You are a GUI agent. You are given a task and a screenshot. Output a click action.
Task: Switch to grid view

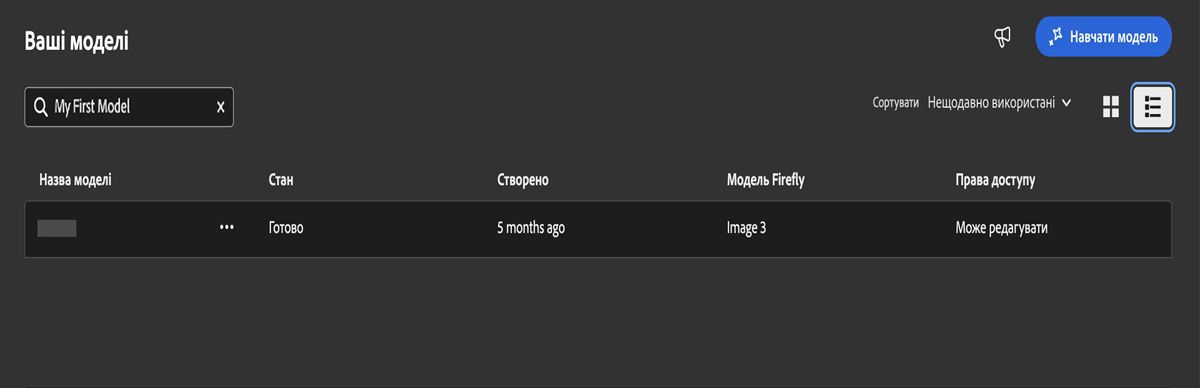[x=1110, y=107]
